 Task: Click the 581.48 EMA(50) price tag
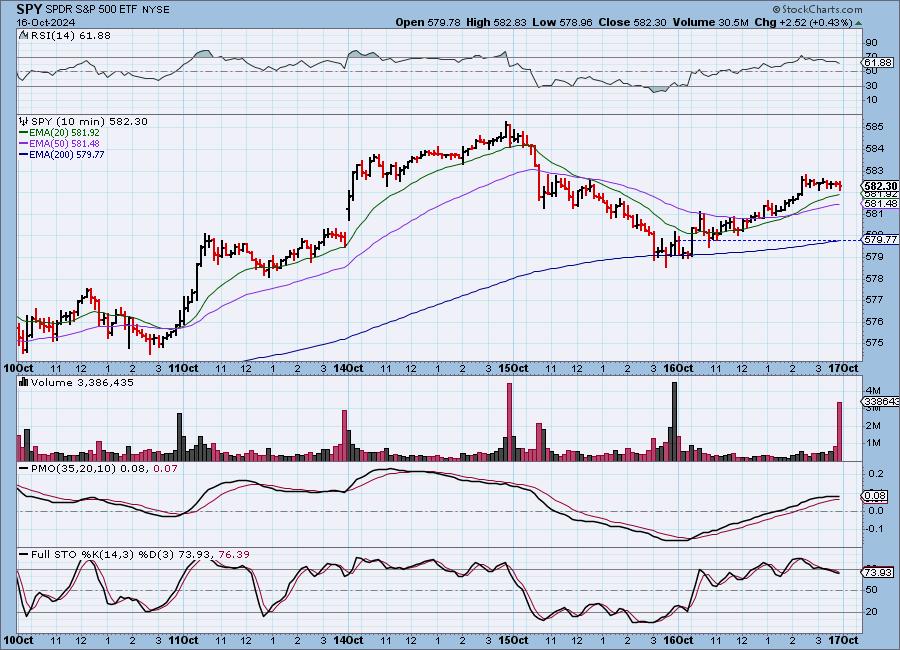(880, 204)
